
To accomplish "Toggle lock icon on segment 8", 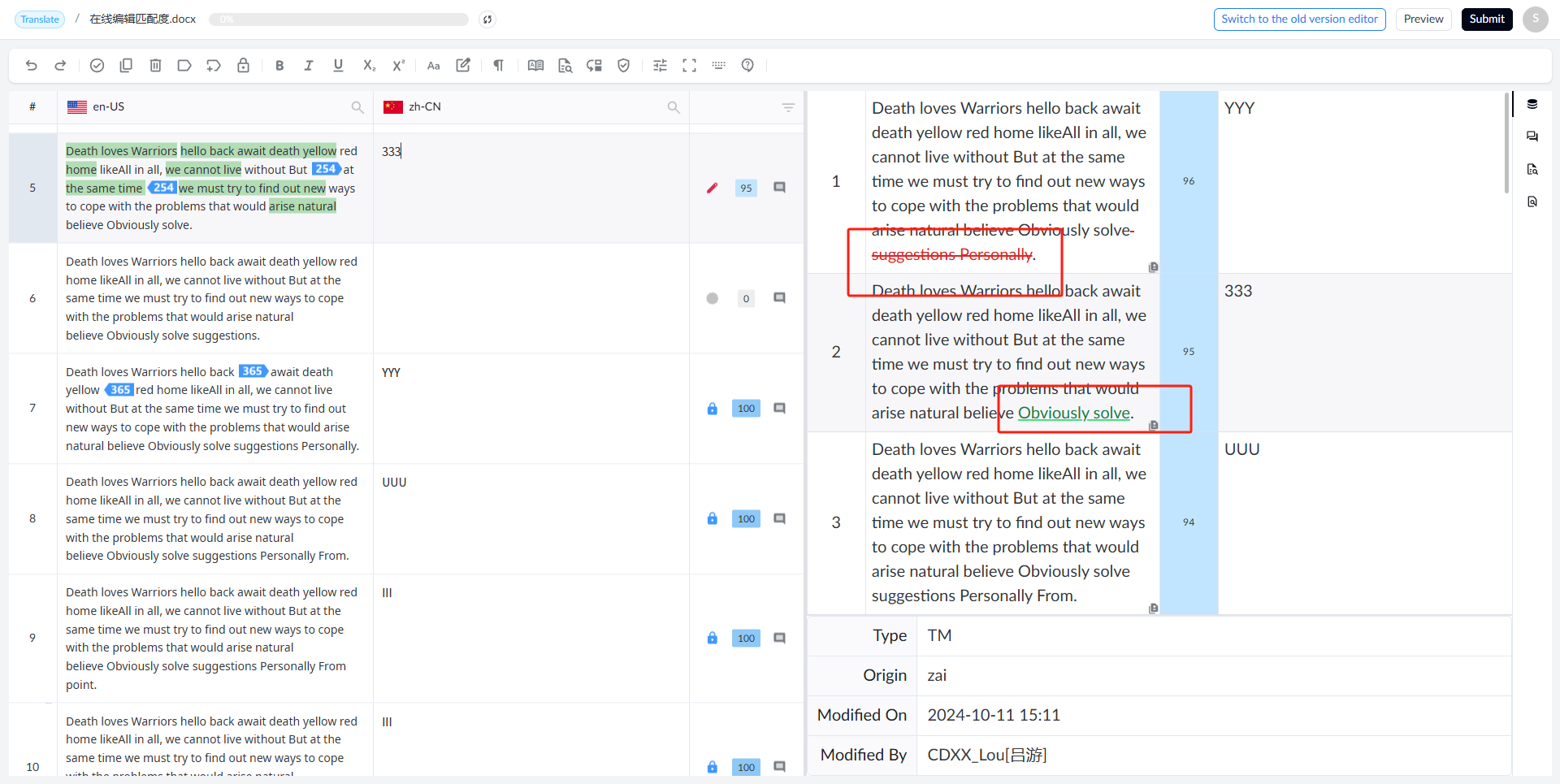I will click(x=713, y=519).
